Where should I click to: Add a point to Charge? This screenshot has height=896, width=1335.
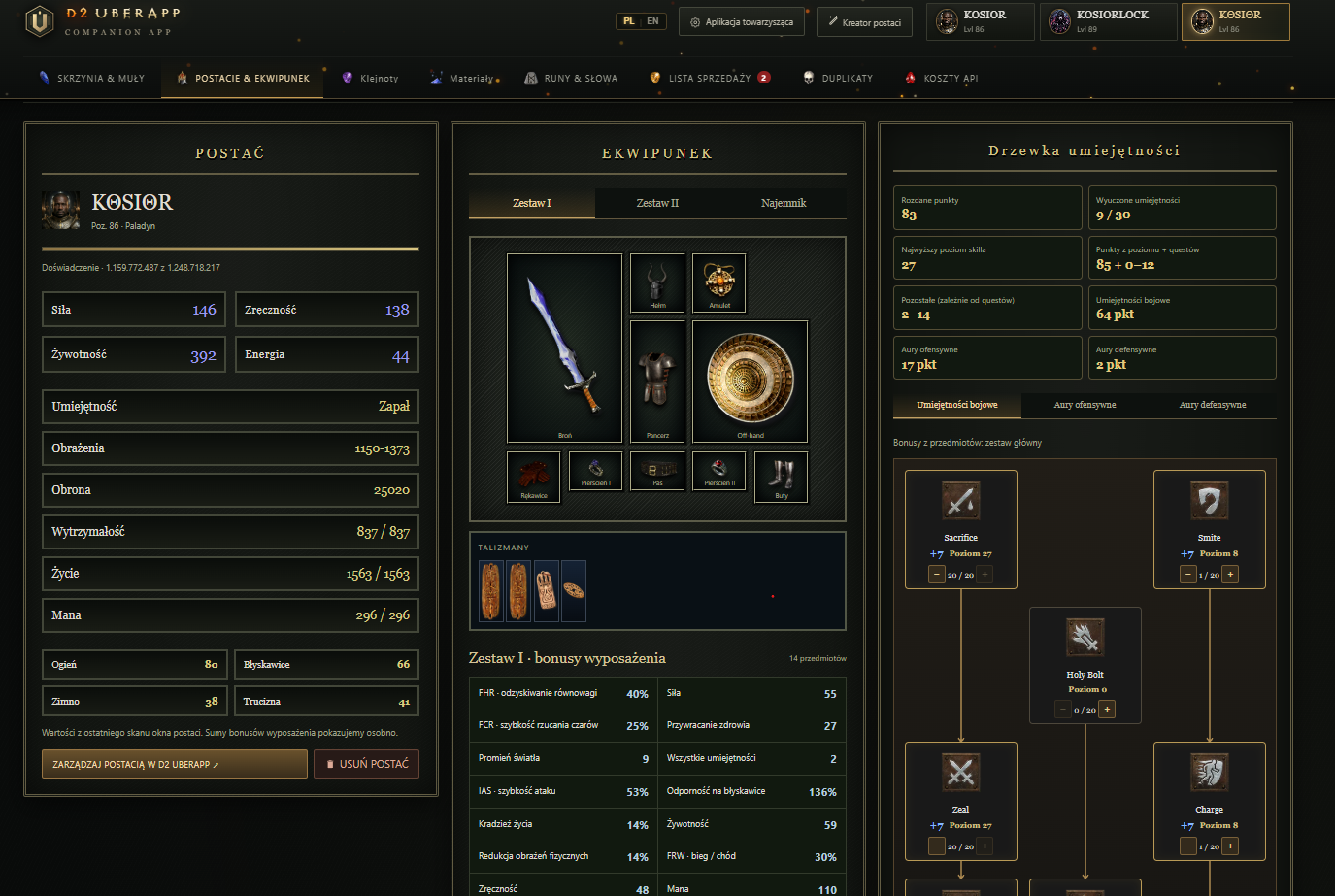click(x=1230, y=846)
